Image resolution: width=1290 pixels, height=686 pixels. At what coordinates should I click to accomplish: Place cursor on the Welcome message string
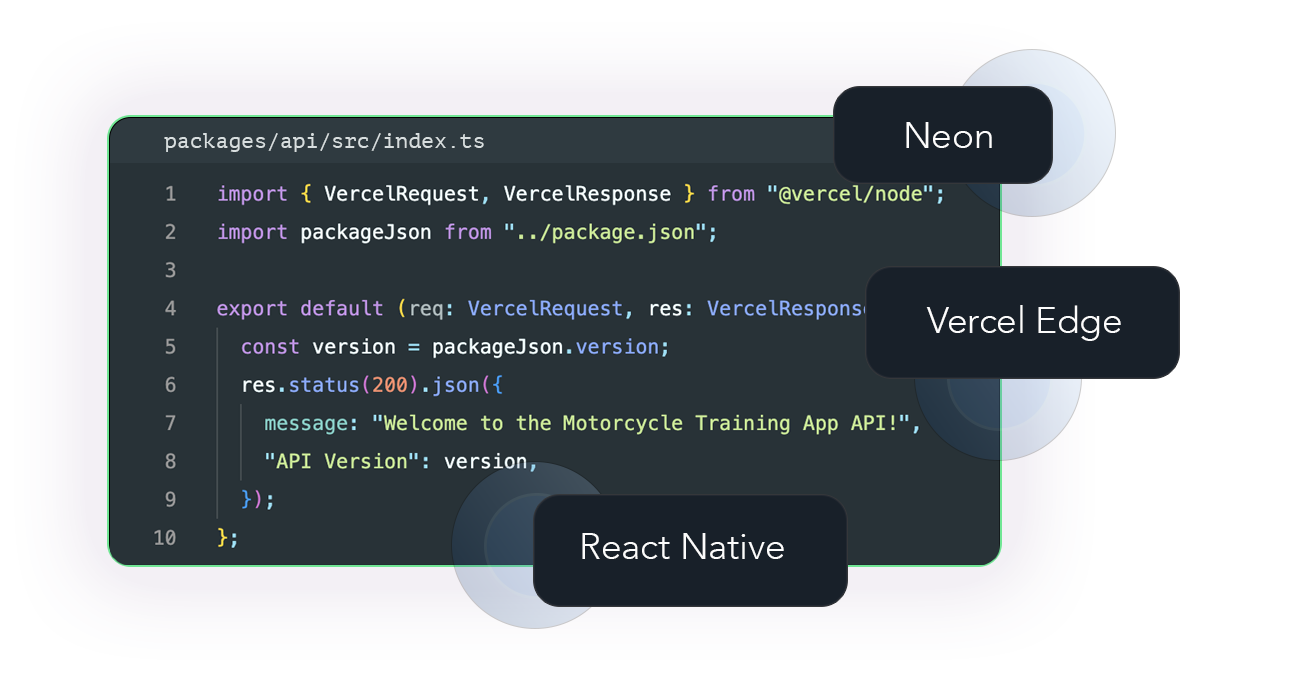coord(641,423)
